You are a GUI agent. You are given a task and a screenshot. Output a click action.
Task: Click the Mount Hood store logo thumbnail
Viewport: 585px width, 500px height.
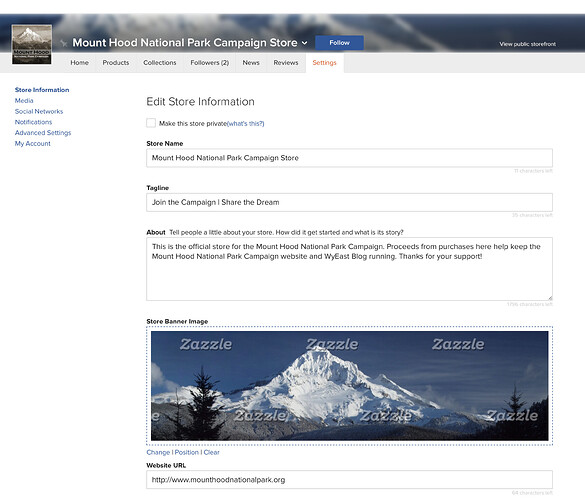click(x=32, y=44)
